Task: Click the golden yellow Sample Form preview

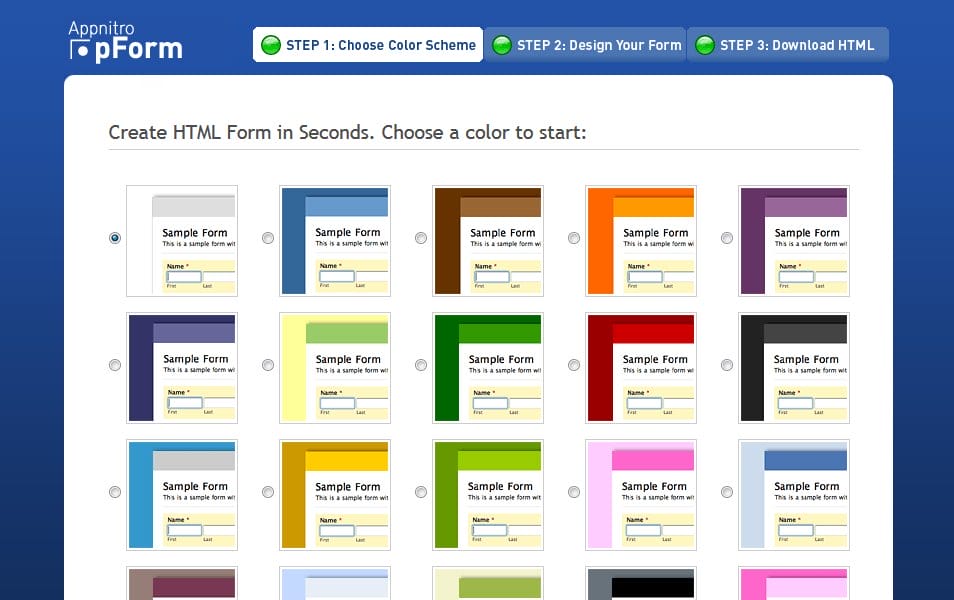Action: coord(334,493)
